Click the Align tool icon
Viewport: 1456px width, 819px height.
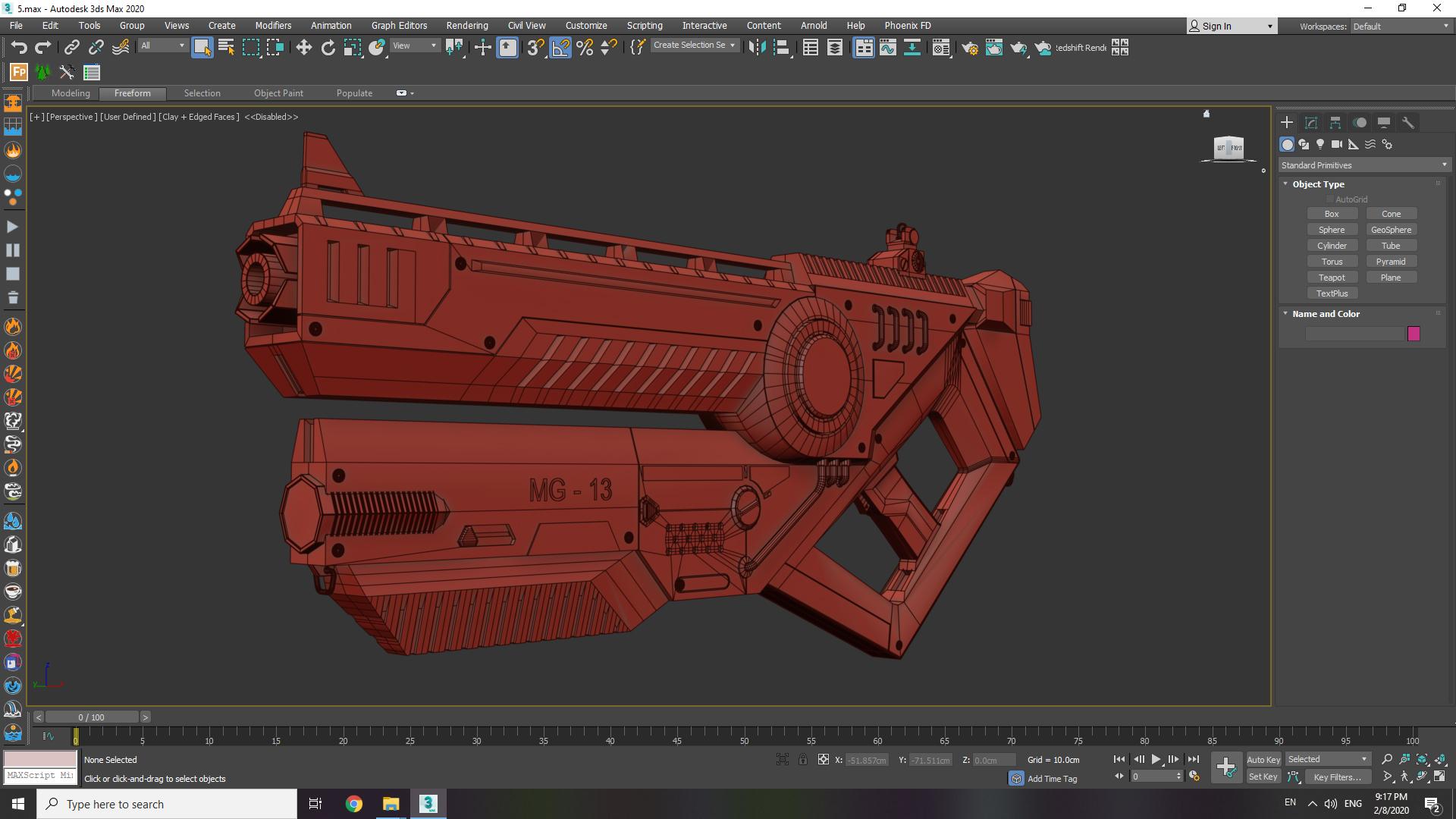click(x=782, y=47)
